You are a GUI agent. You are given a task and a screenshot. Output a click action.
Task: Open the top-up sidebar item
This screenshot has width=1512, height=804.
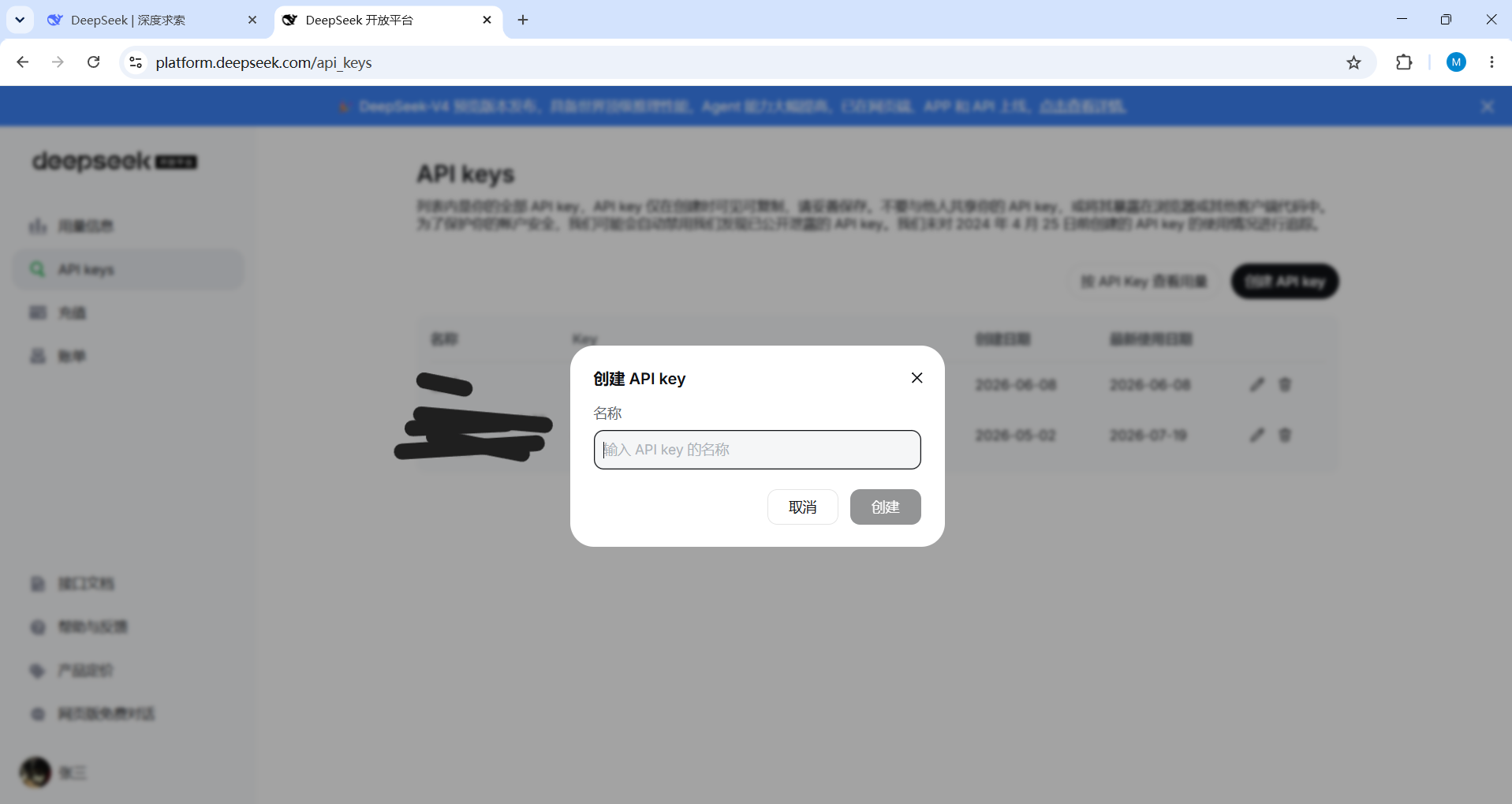(129, 313)
